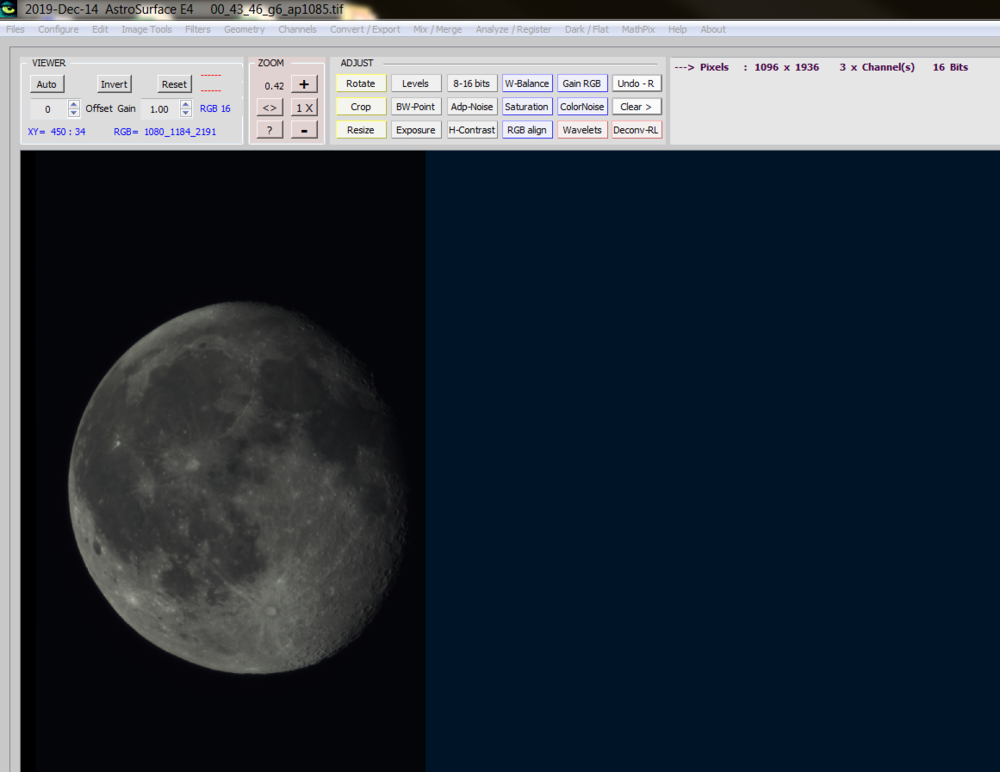Click the Deconv-RL button
This screenshot has width=1000, height=772.
pyautogui.click(x=636, y=130)
